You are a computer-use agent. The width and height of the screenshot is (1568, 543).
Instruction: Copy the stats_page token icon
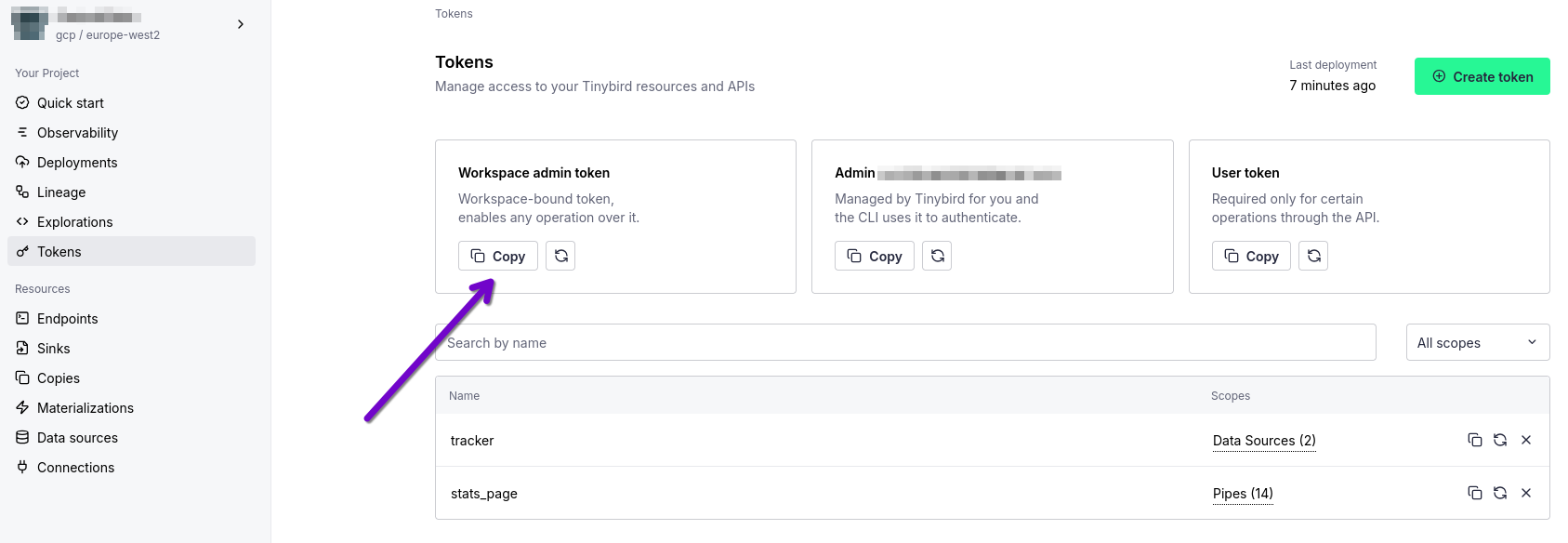point(1474,493)
